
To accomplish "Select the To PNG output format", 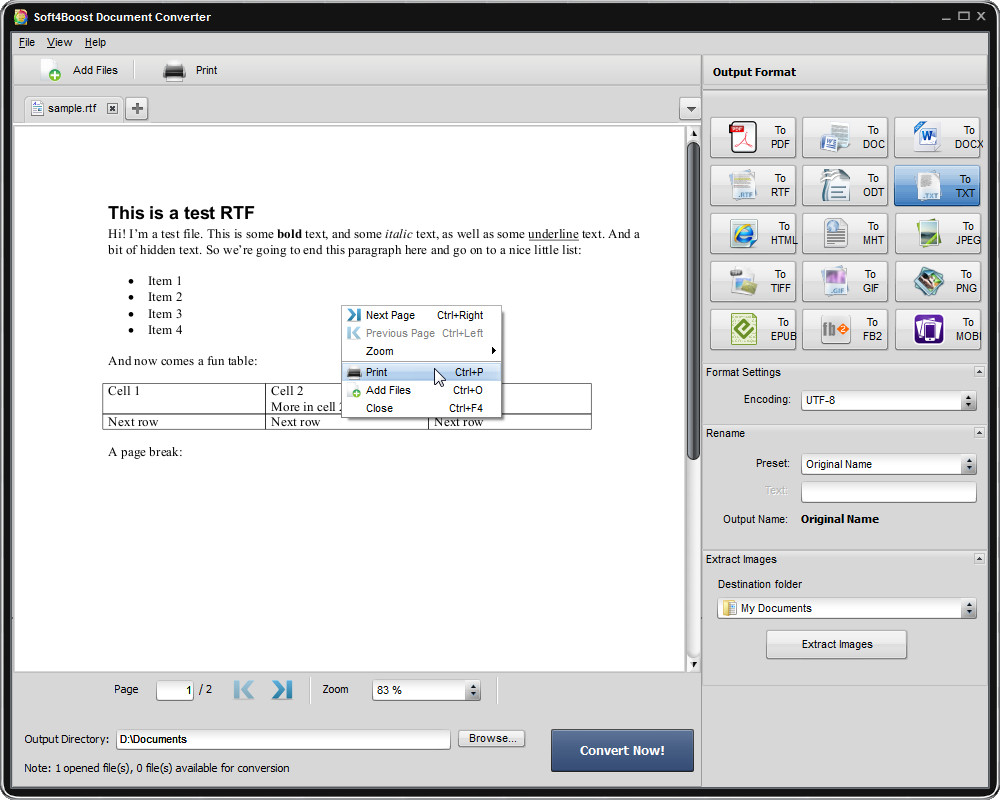I will click(x=938, y=281).
